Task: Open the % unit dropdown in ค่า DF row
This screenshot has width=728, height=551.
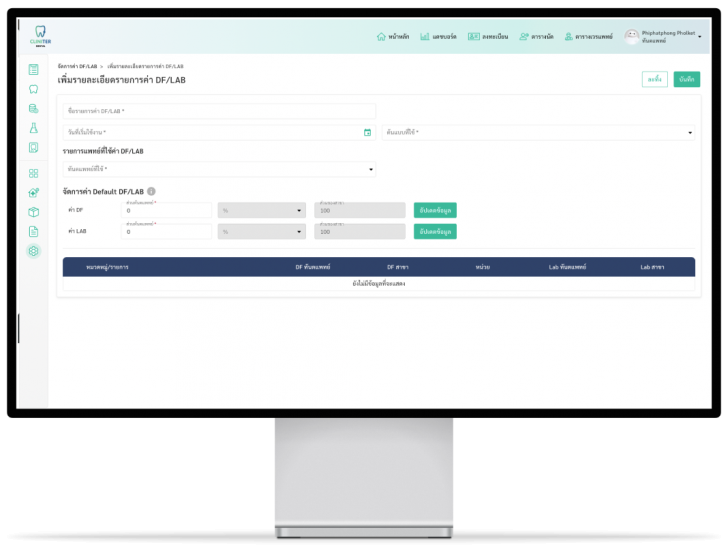Action: [262, 210]
